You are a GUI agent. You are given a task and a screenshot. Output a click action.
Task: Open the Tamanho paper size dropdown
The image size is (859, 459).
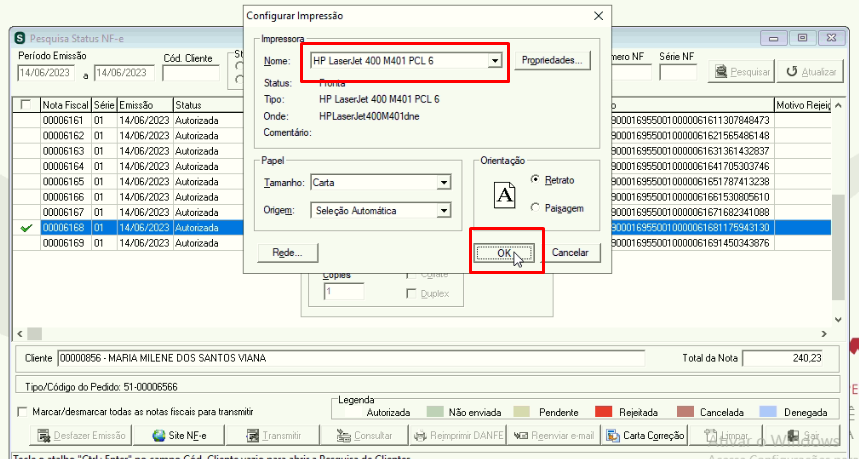pos(444,182)
